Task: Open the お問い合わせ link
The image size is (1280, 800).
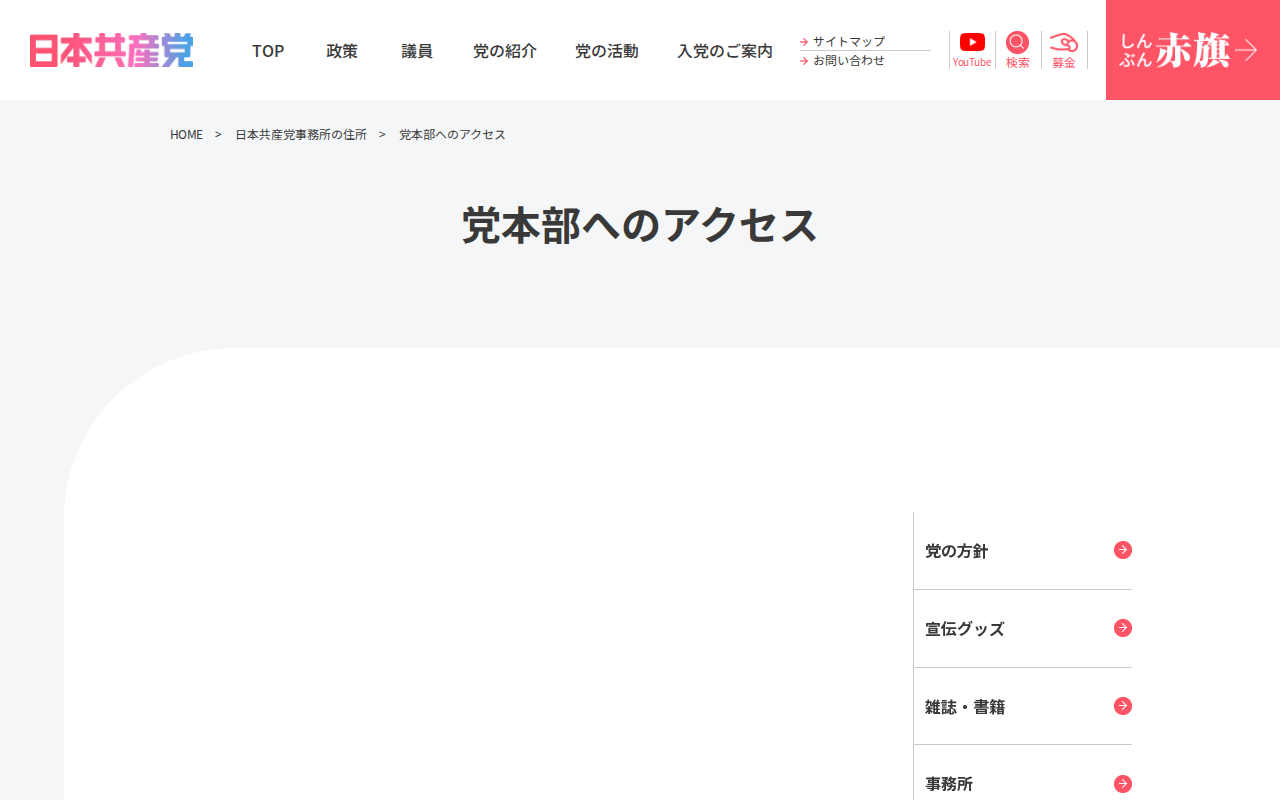Action: [x=848, y=60]
